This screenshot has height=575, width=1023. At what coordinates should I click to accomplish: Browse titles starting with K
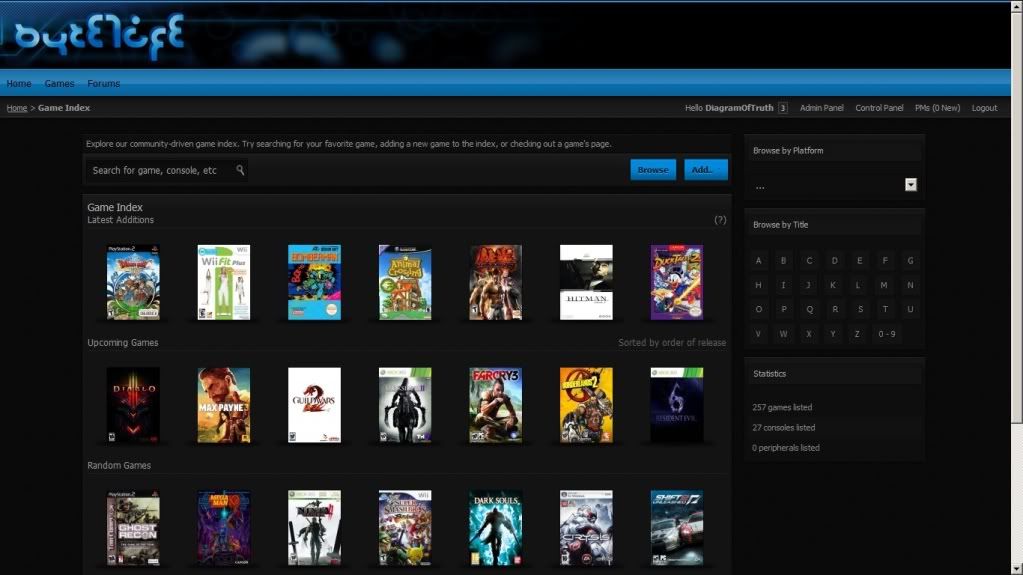tap(833, 285)
